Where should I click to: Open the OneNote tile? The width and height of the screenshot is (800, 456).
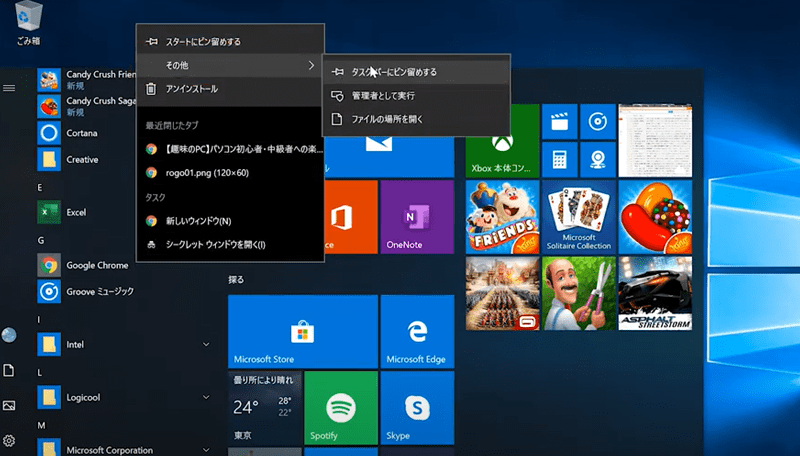(x=417, y=217)
